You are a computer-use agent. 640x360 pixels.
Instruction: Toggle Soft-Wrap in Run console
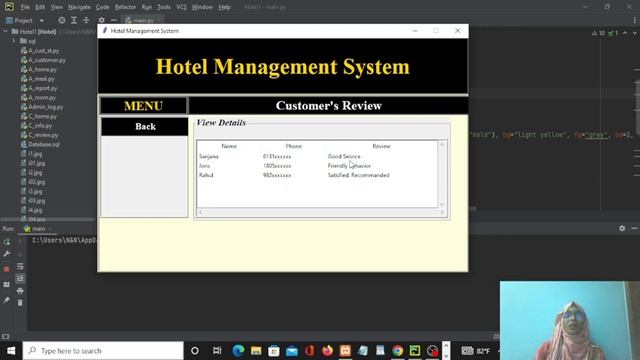tap(20, 267)
